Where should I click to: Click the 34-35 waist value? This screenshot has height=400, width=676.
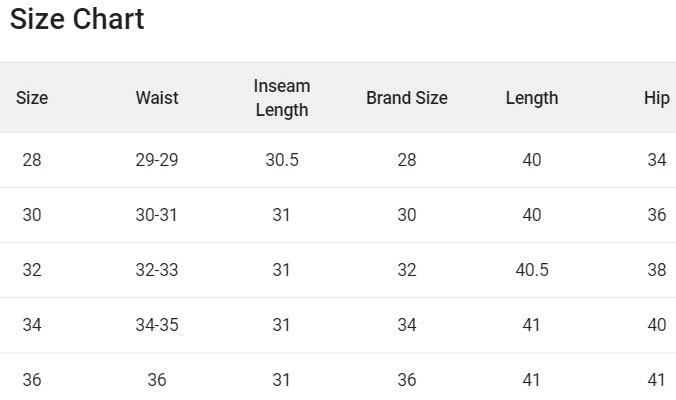[157, 325]
